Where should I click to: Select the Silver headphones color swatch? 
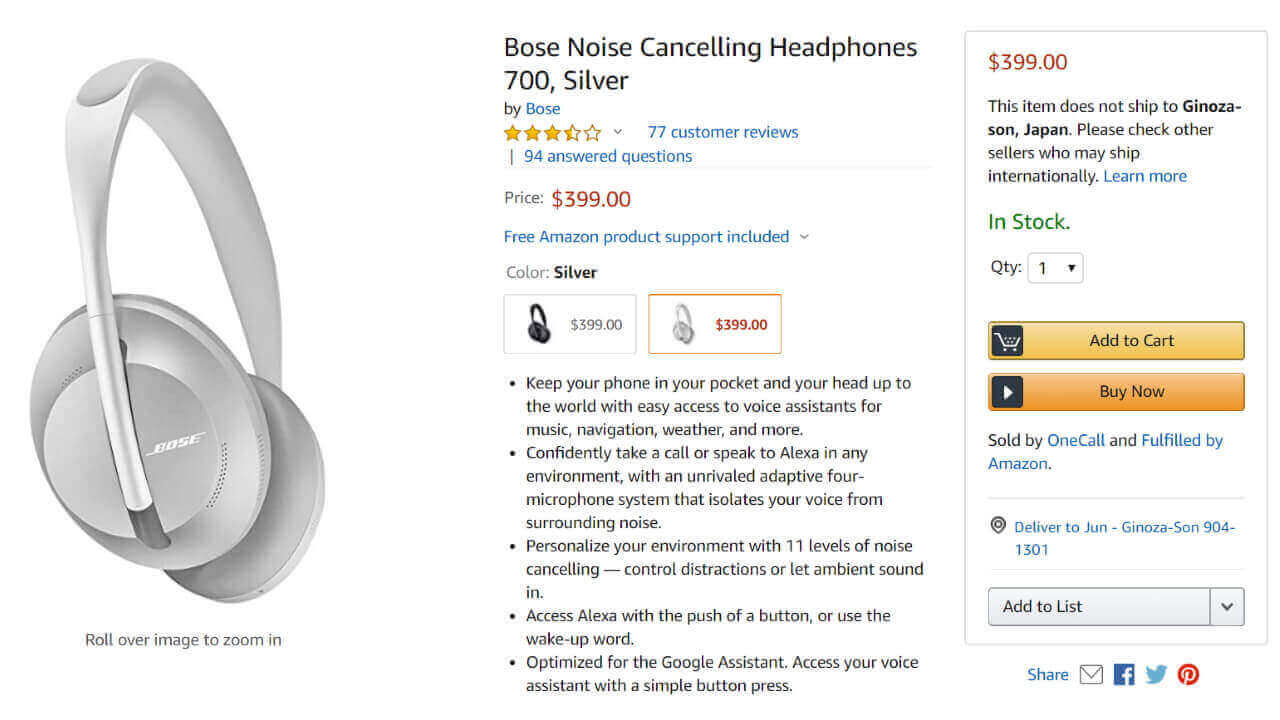(x=715, y=324)
